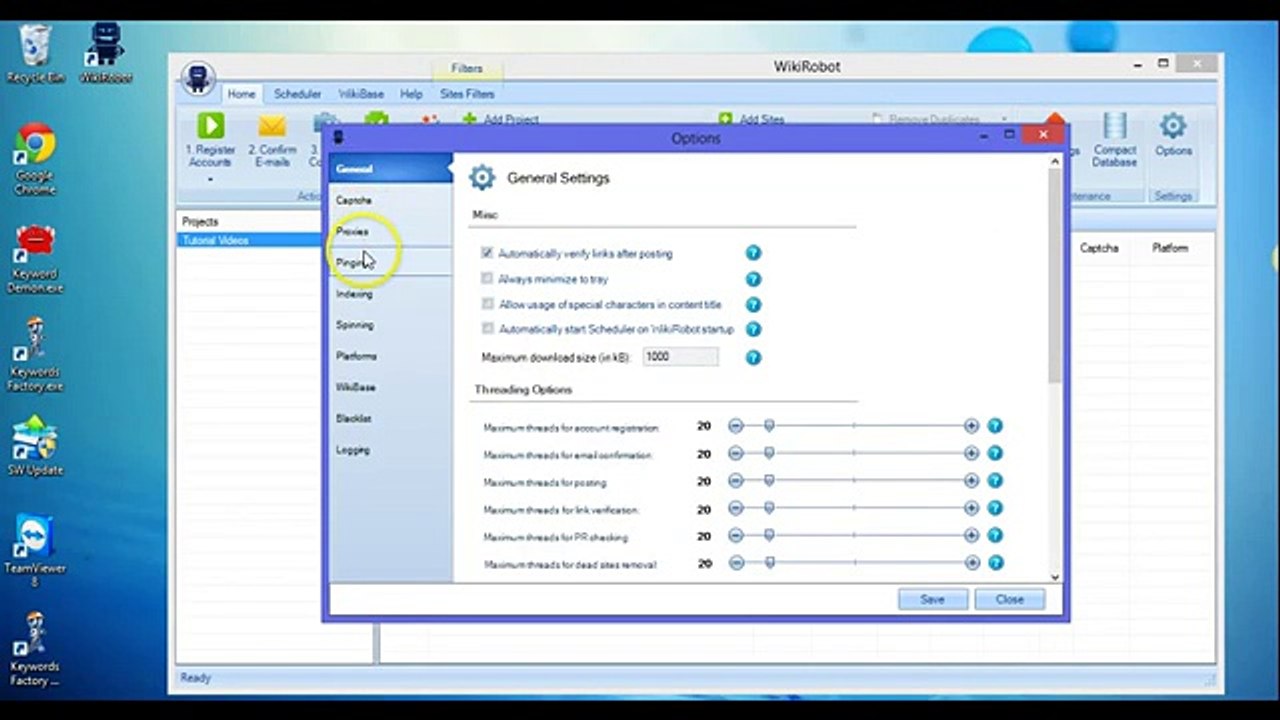Select the WikiBase options category
Image resolution: width=1280 pixels, height=720 pixels.
tap(391, 387)
